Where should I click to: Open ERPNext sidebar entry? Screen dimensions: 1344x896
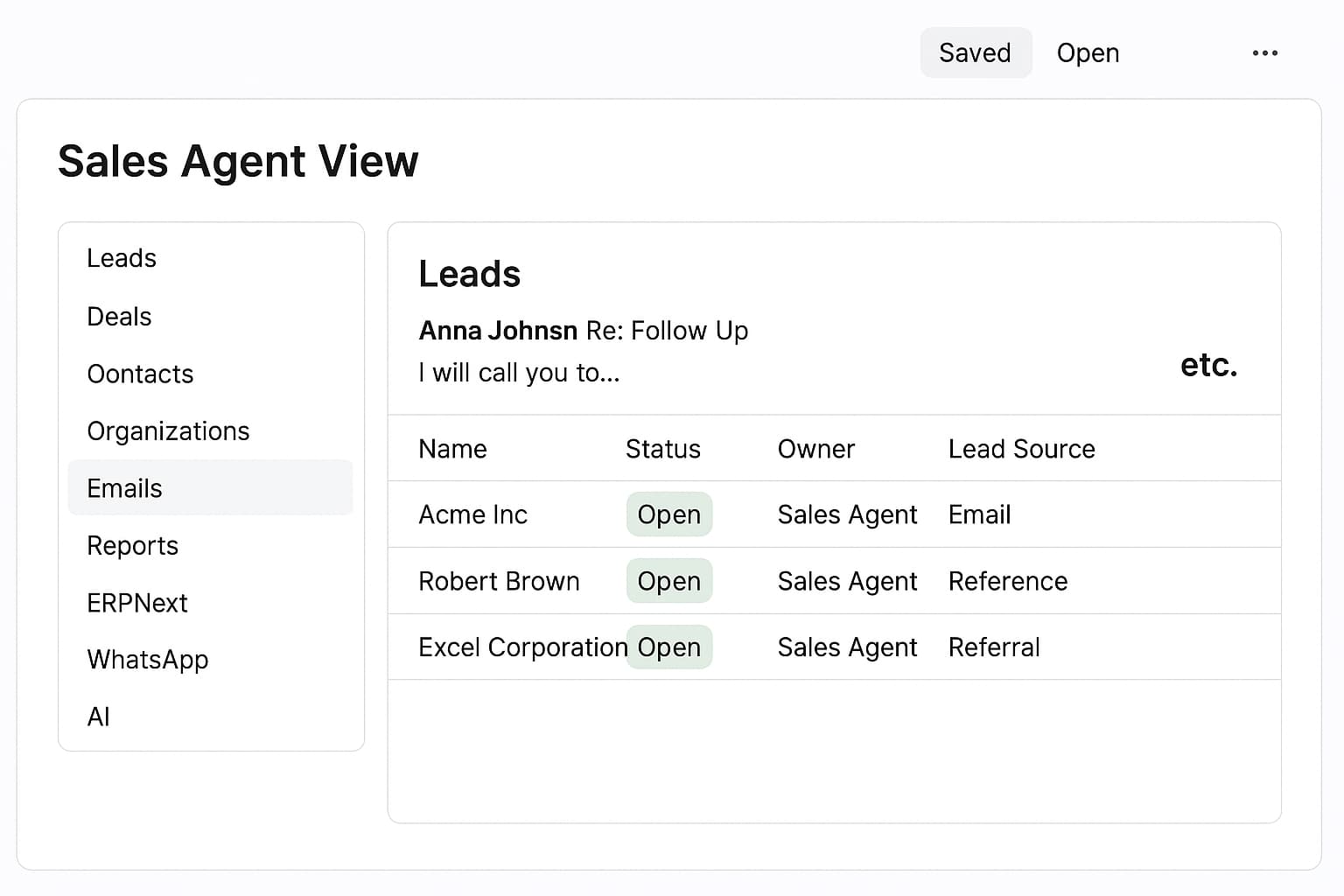137,603
